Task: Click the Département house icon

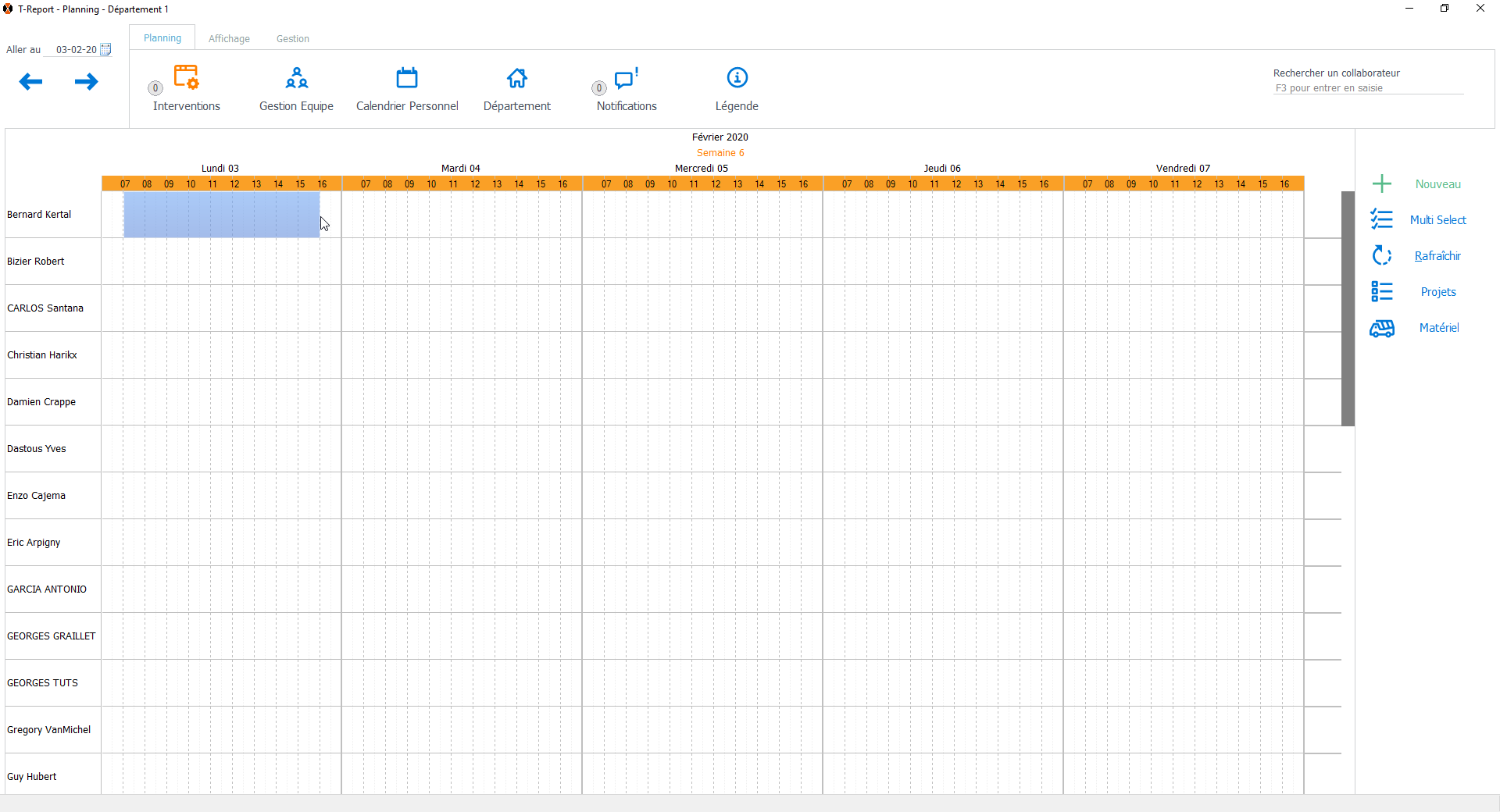Action: [516, 78]
